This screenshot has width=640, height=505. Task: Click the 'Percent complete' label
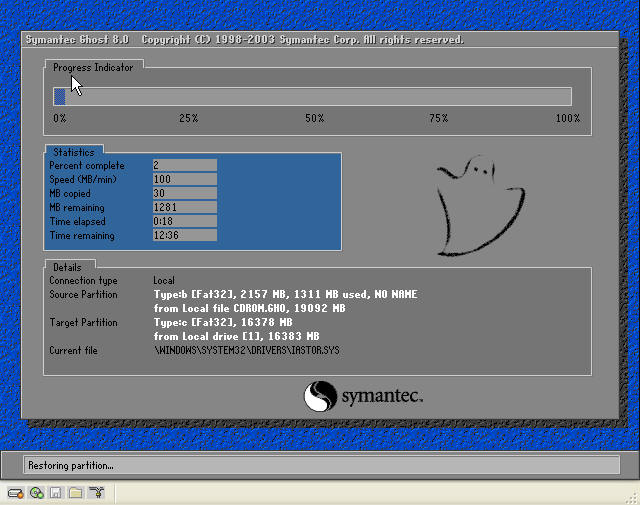coord(87,165)
